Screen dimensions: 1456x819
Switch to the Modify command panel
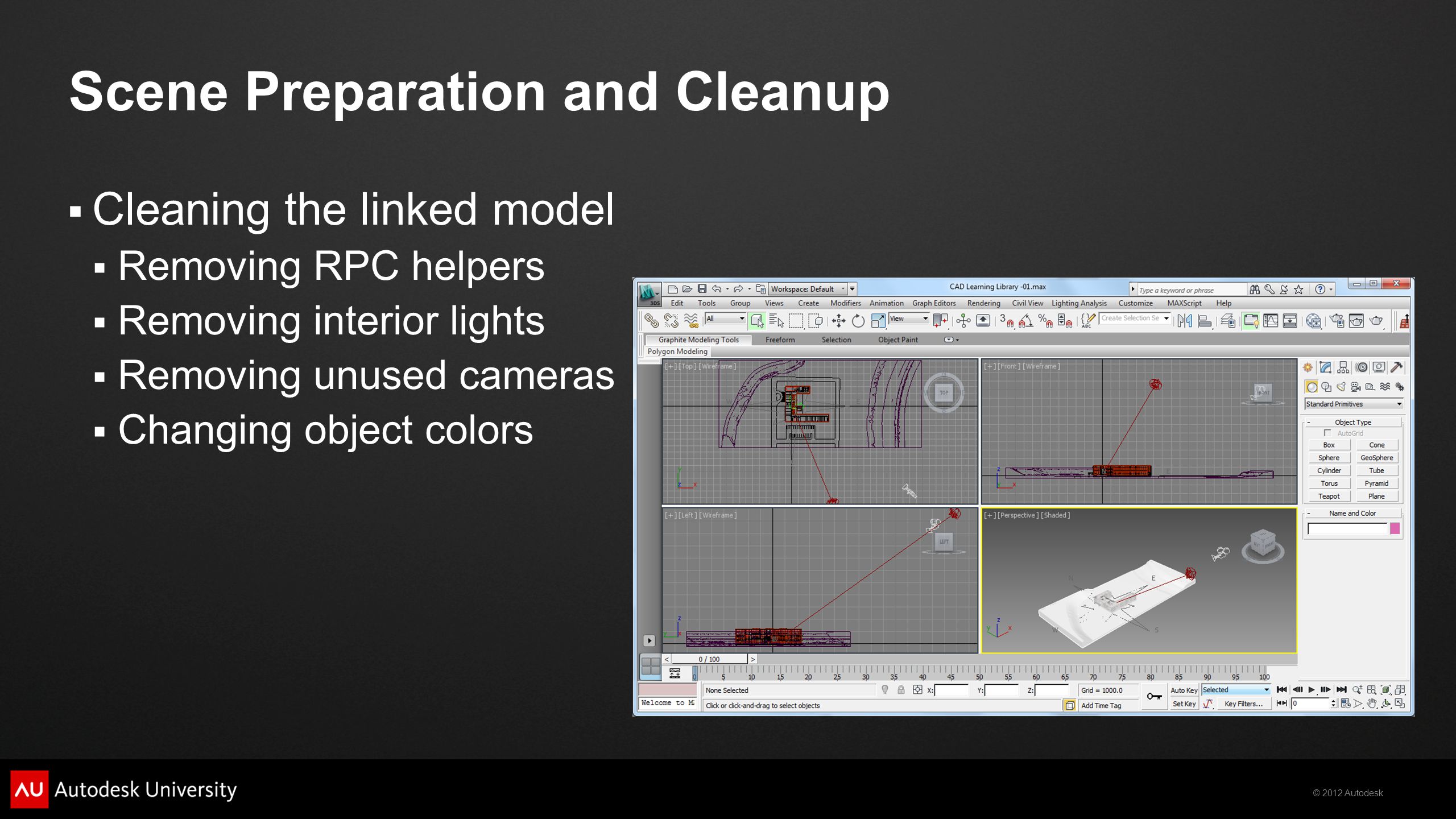pyautogui.click(x=1325, y=367)
